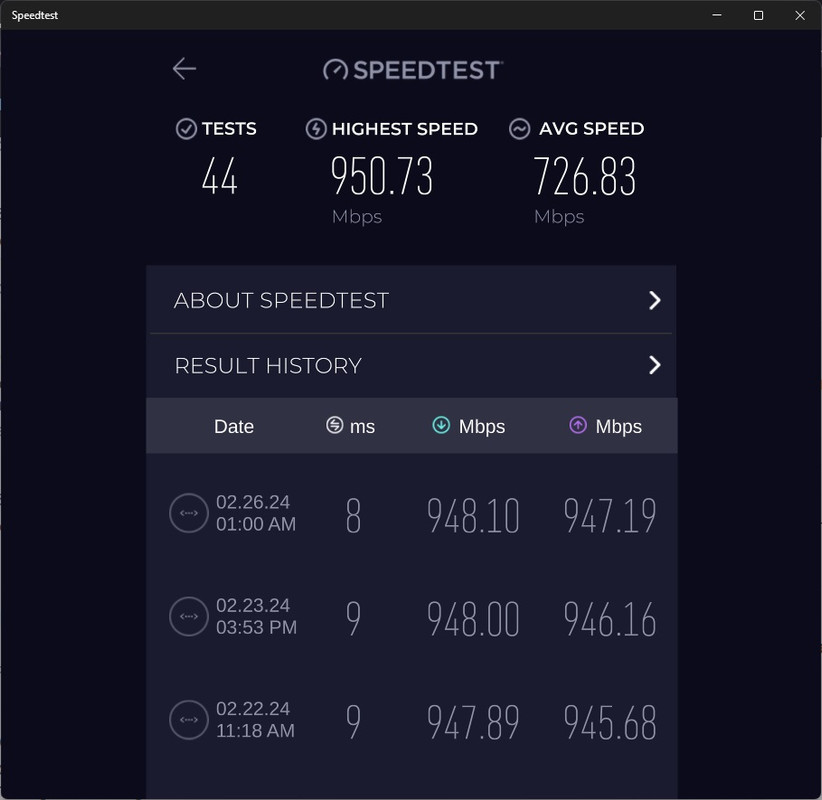Sort results by Date column header
822x800 pixels.
tap(234, 426)
